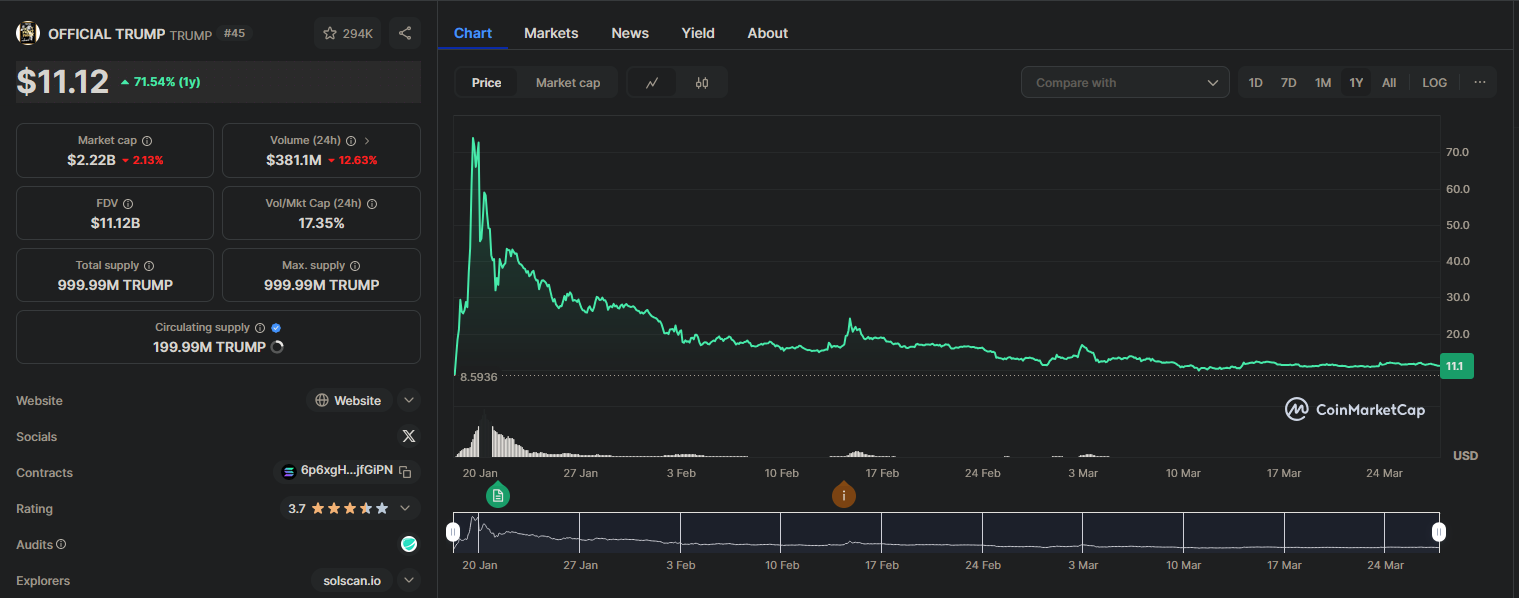
Task: Click the OFFICIAL TRUMP coin name
Action: [x=107, y=34]
